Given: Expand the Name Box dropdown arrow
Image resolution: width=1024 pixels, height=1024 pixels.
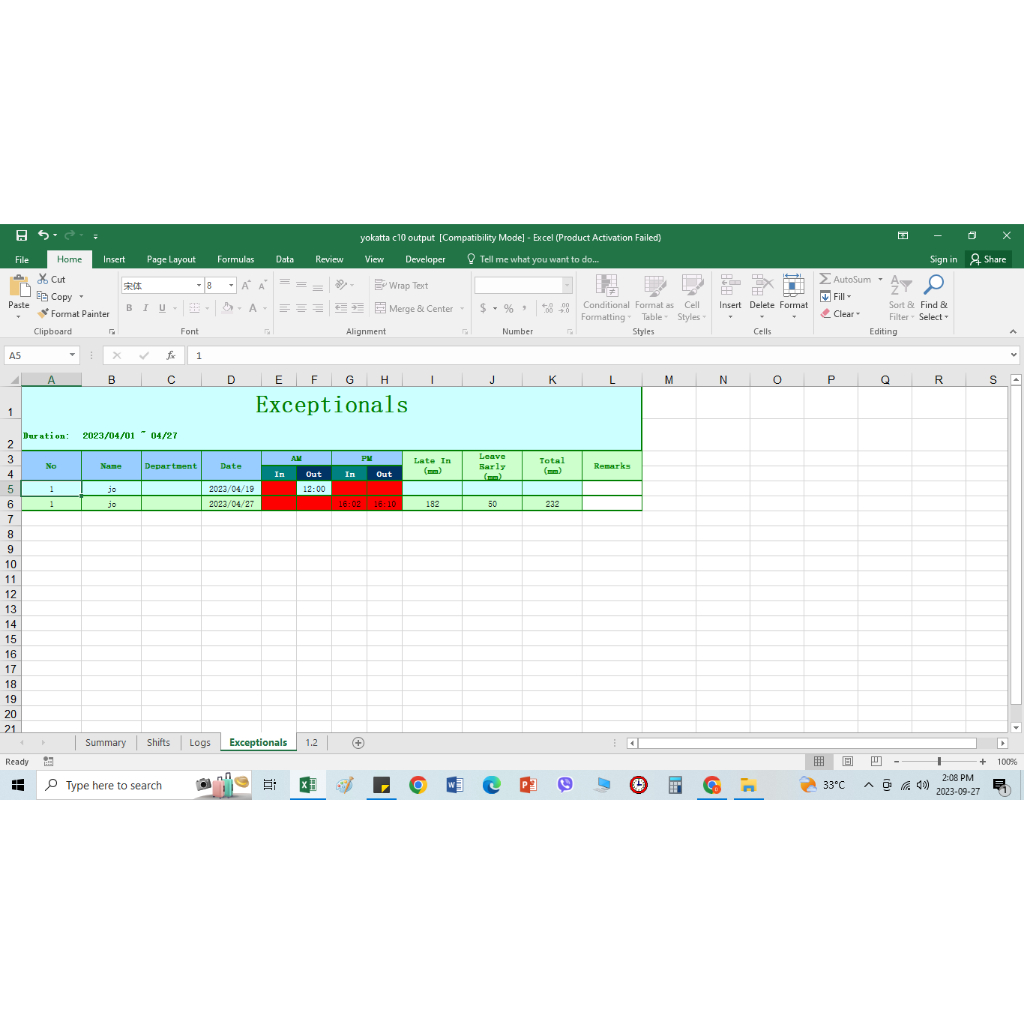Looking at the screenshot, I should [72, 355].
